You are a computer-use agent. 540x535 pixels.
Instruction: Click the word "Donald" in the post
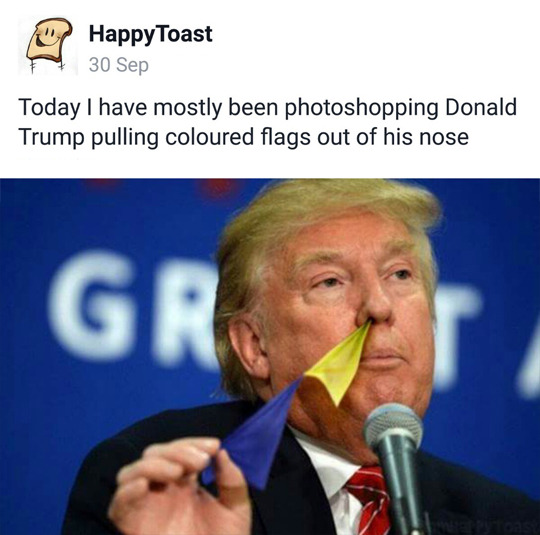pyautogui.click(x=481, y=107)
